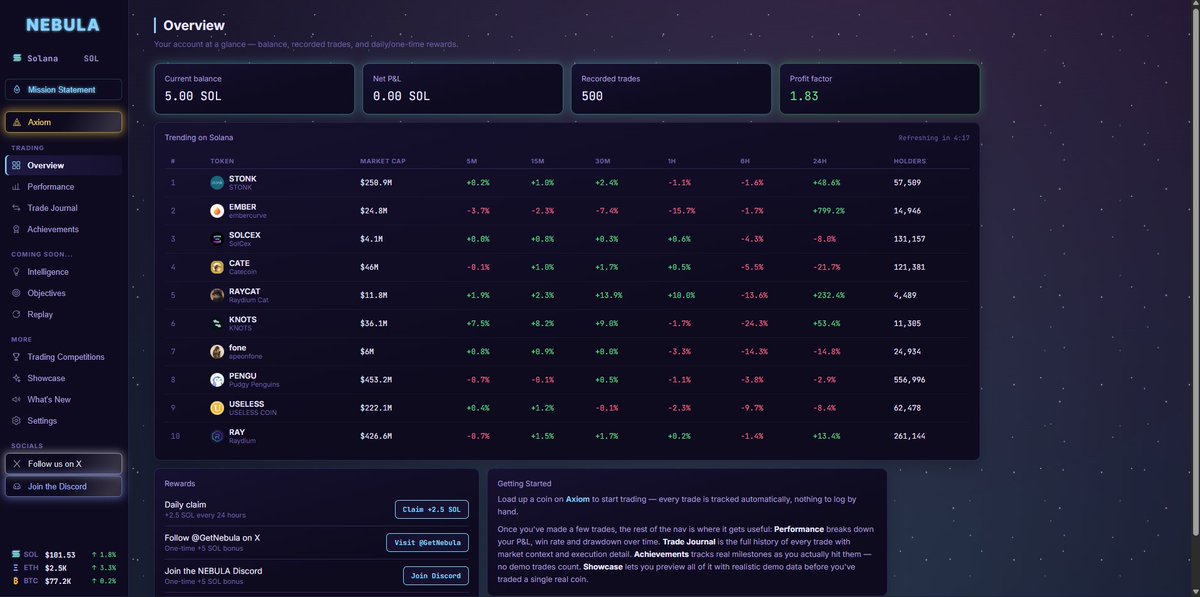
Task: Click the SOL price ticker icon
Action: tap(16, 554)
